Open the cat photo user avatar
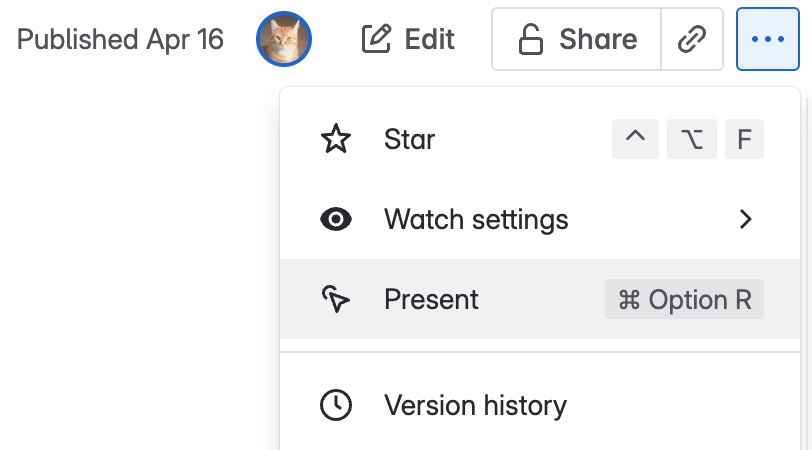Image resolution: width=812 pixels, height=450 pixels. coord(284,39)
